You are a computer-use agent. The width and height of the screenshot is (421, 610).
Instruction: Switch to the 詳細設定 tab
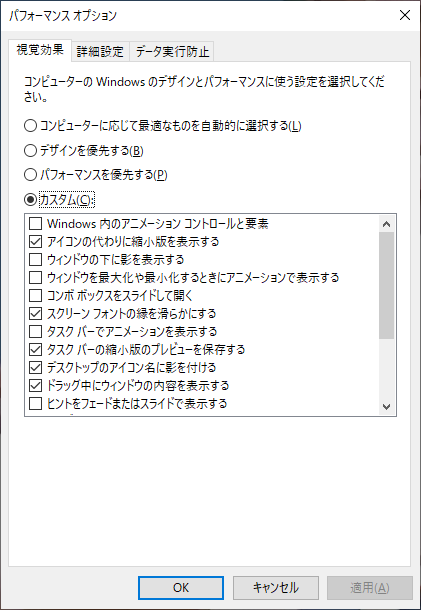pyautogui.click(x=100, y=51)
